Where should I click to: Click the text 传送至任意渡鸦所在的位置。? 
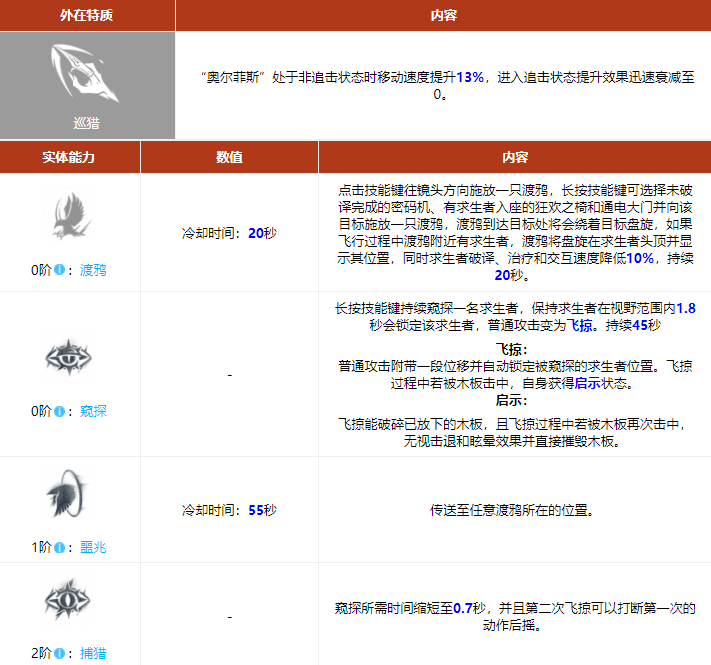pyautogui.click(x=511, y=510)
